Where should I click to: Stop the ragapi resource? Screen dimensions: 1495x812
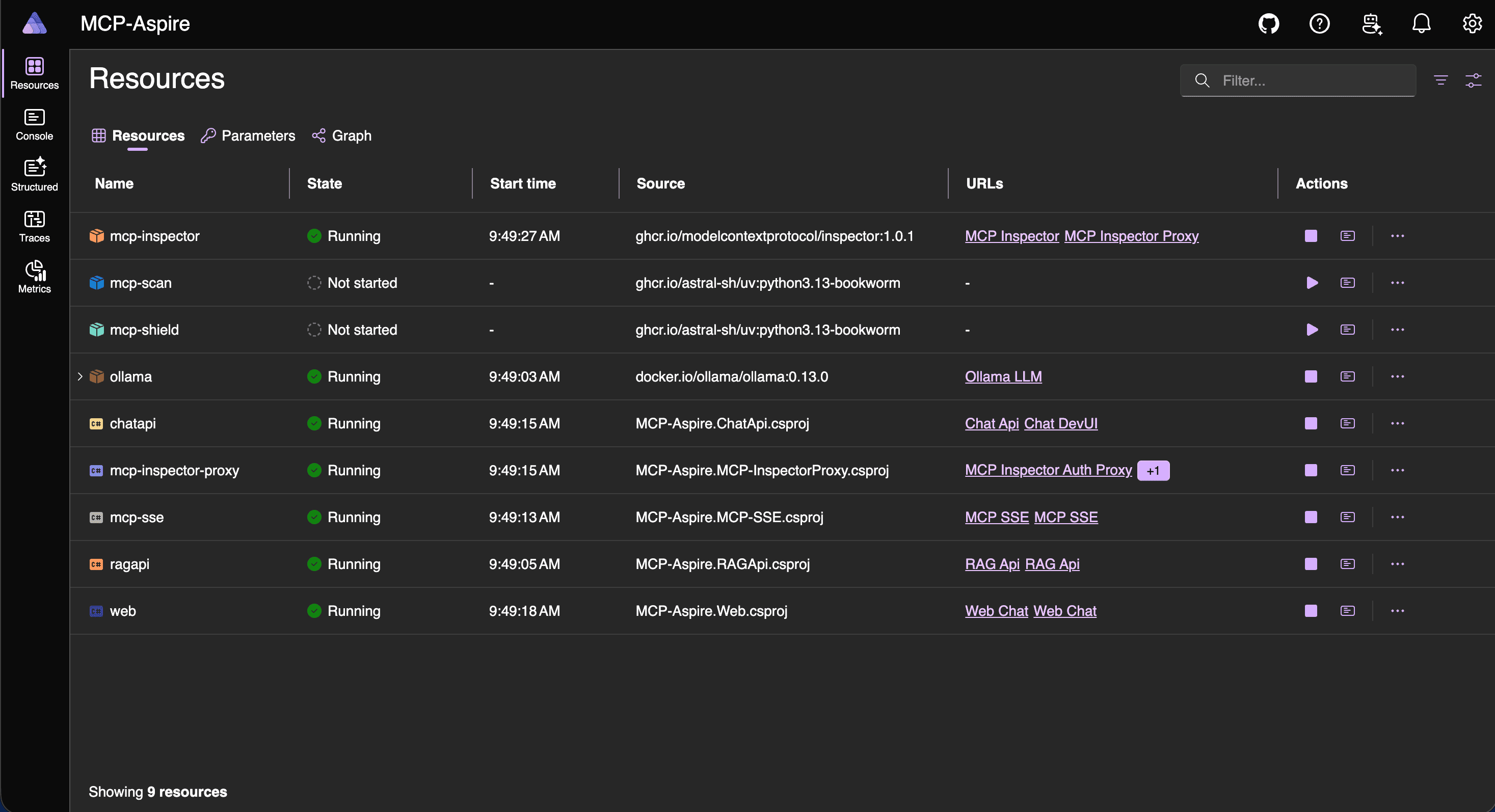pos(1311,564)
